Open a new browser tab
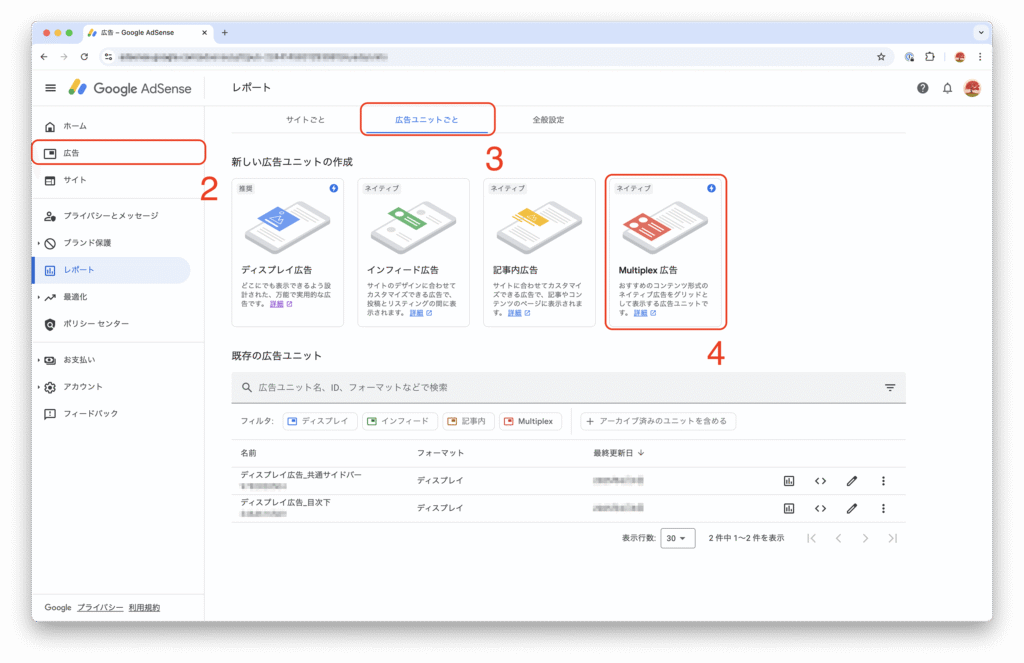Screen dimensions: 1024x663 (225, 33)
